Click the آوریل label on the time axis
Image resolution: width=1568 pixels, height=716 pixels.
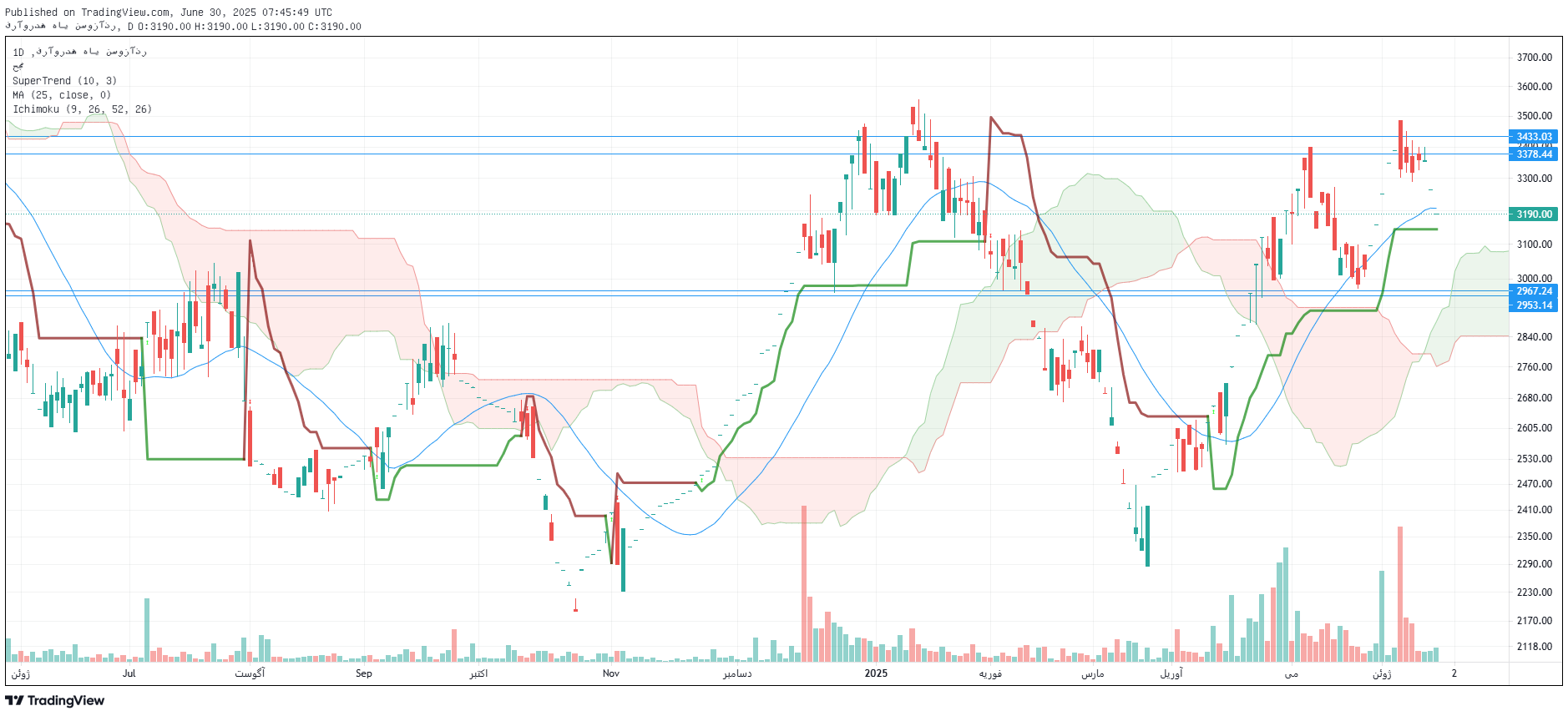pyautogui.click(x=1171, y=673)
